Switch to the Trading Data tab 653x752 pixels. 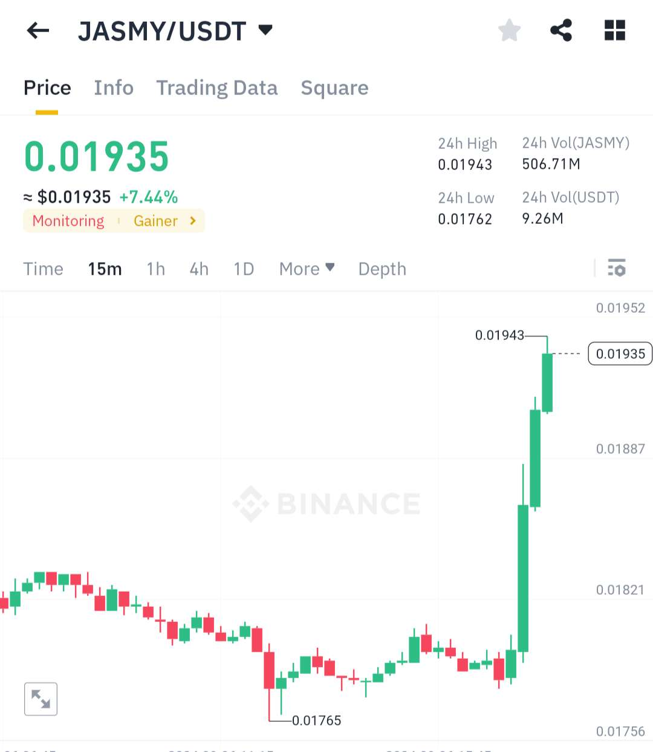(217, 88)
